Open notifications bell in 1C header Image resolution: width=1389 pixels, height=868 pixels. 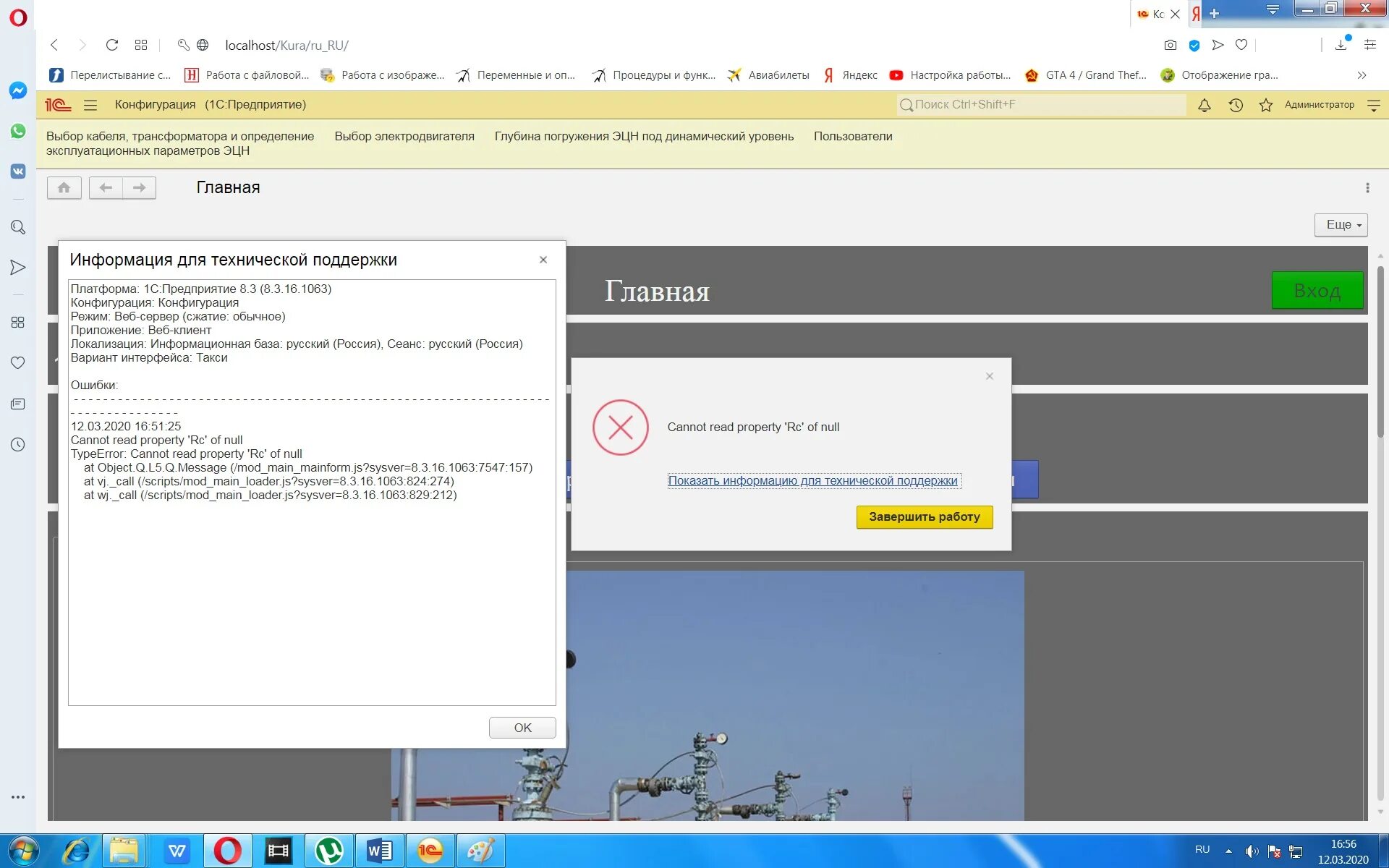pyautogui.click(x=1204, y=106)
